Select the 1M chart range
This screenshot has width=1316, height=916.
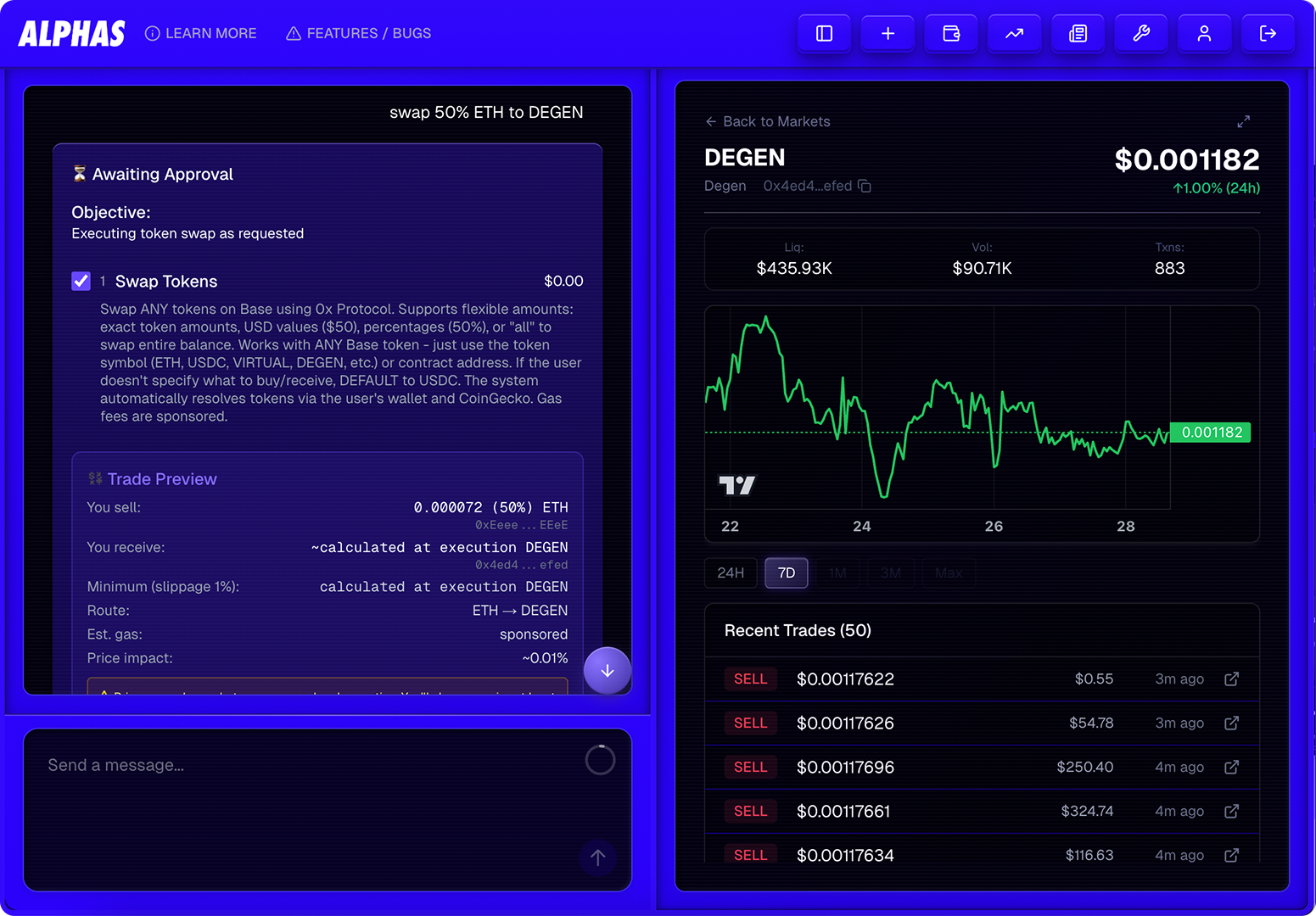point(838,572)
